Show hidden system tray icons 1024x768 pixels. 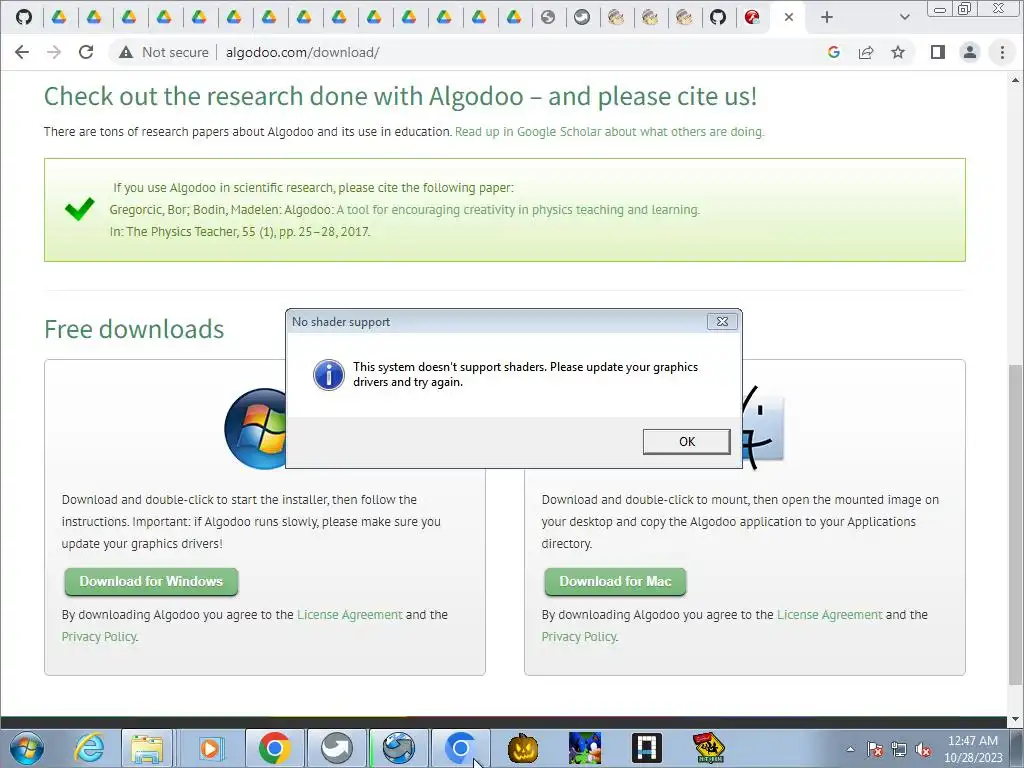coord(850,749)
